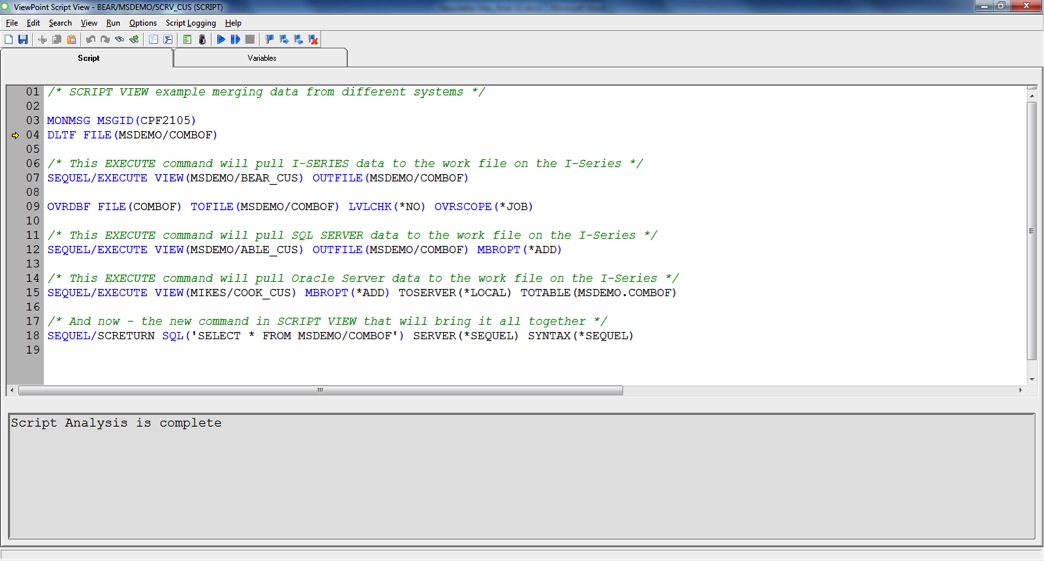Go to next bookmark flag icon

tap(284, 40)
